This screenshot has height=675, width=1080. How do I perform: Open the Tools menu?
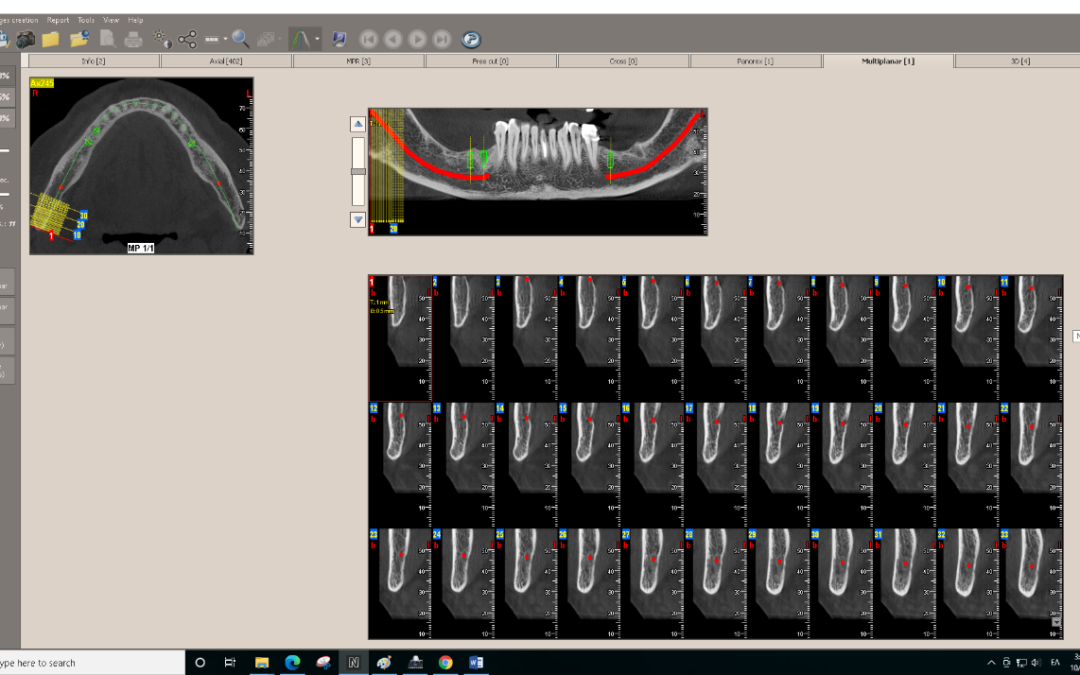click(86, 20)
